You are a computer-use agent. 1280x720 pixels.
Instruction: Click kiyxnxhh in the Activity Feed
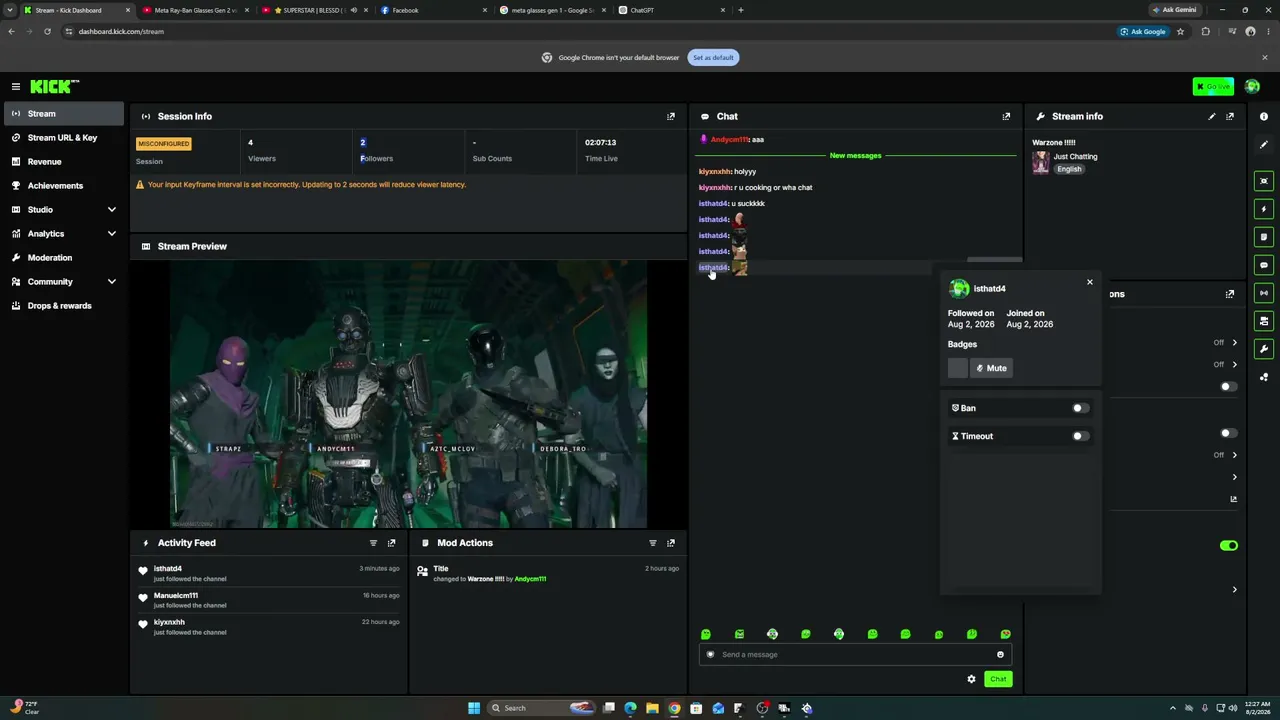coord(169,622)
